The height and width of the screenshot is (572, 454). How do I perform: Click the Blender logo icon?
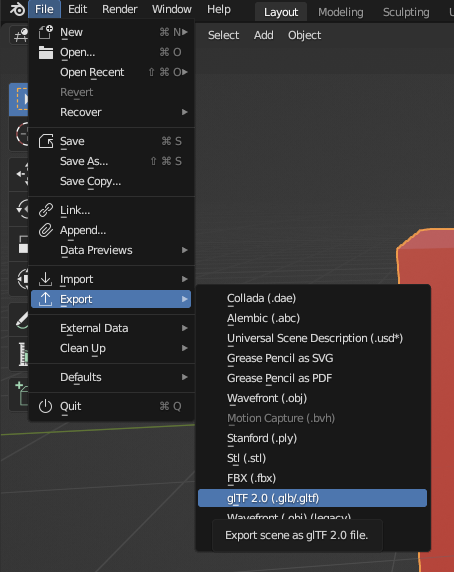tap(17, 9)
